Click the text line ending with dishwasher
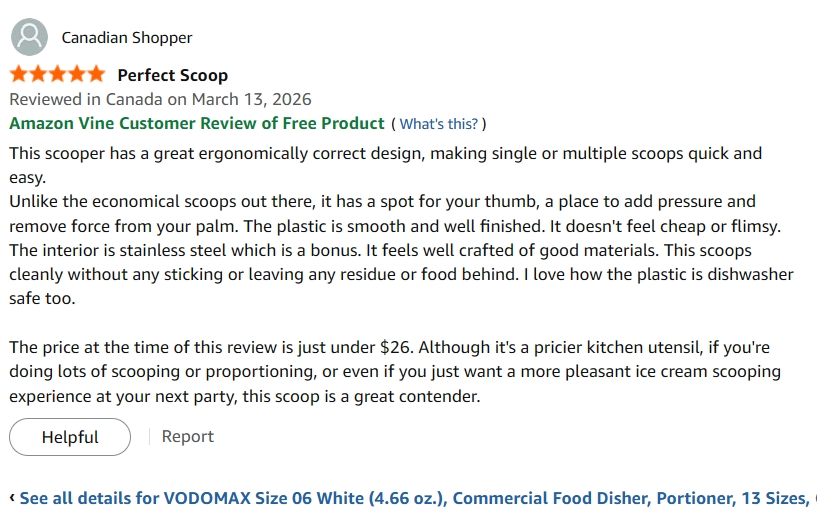Image resolution: width=817 pixels, height=515 pixels. (401, 274)
